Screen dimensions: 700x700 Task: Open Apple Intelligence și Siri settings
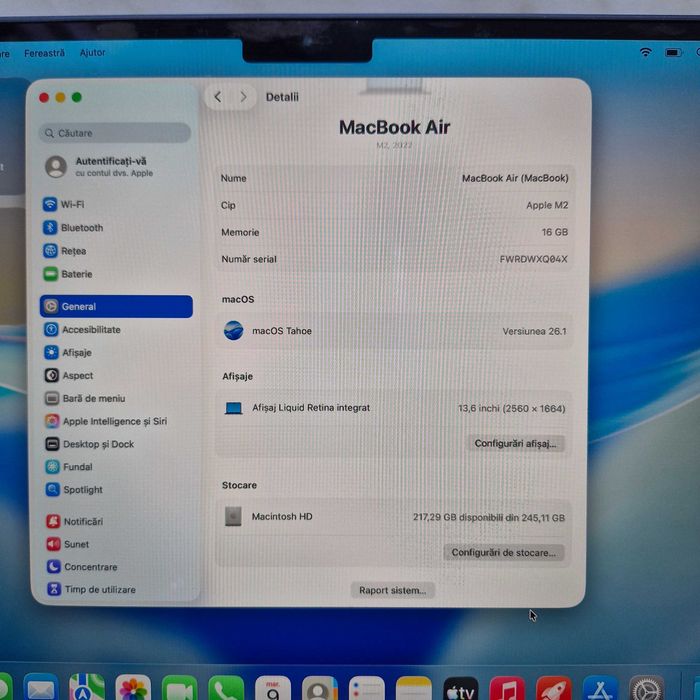[106, 421]
